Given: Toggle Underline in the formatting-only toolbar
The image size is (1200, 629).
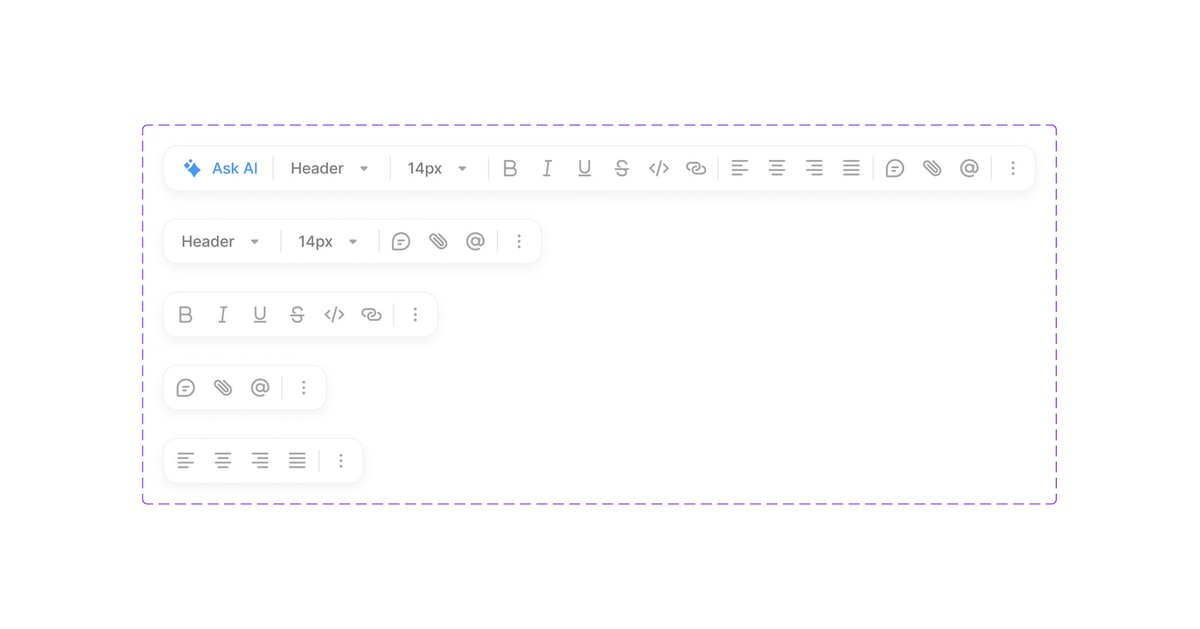Looking at the screenshot, I should click(260, 314).
